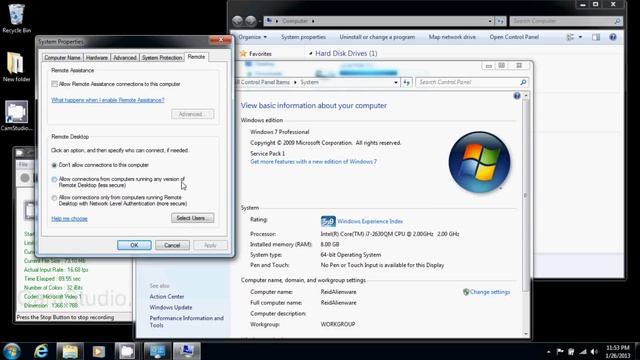This screenshot has width=640, height=360.
Task: Open the Help me choose link
Action: (69, 219)
